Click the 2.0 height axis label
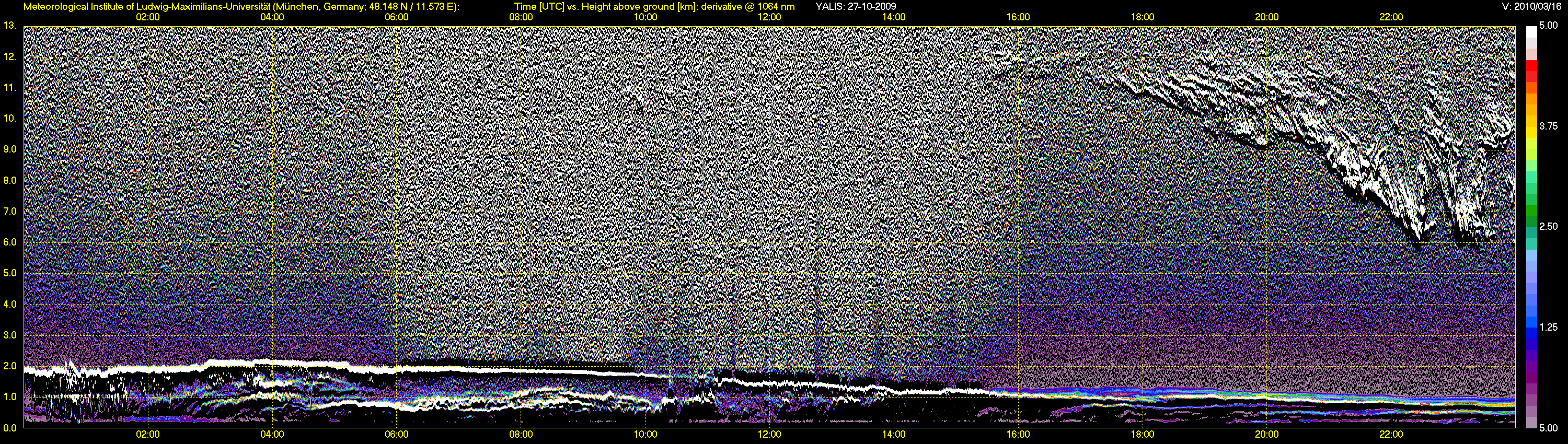 coord(10,366)
